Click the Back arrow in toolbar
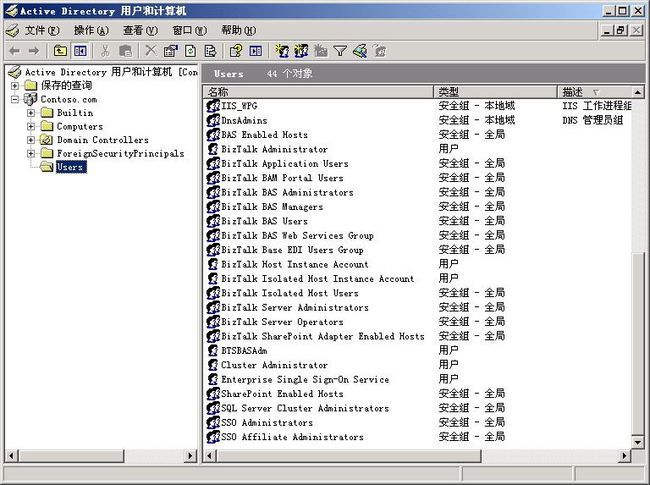This screenshot has width=650, height=485. click(x=14, y=51)
